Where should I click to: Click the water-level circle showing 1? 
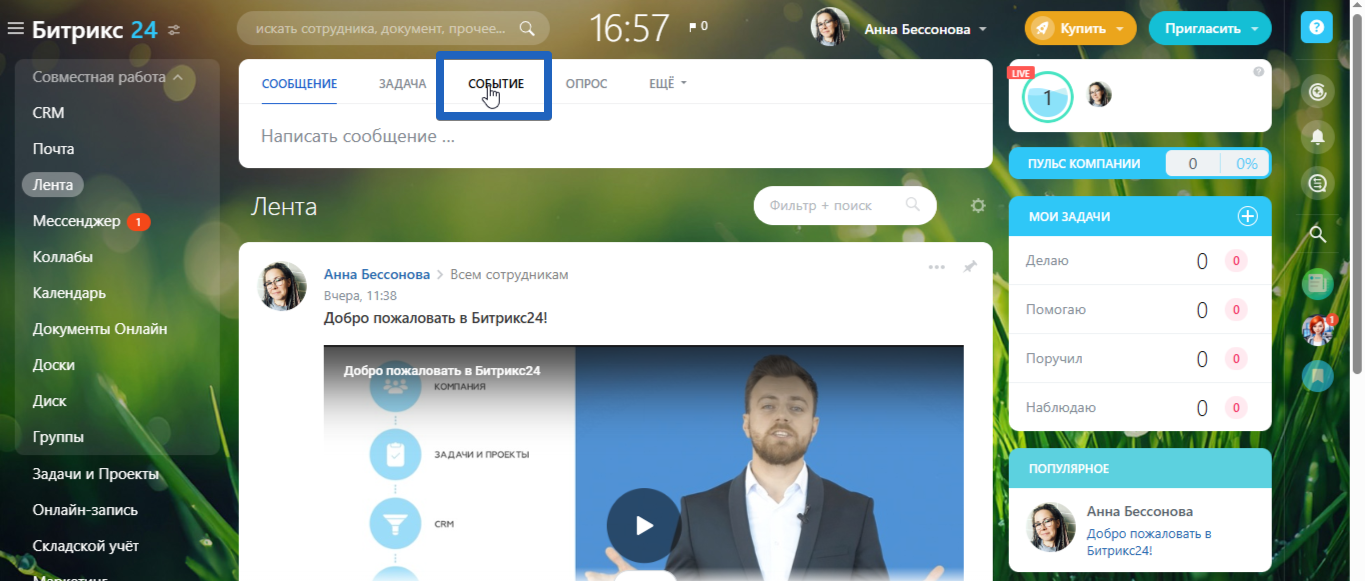[x=1048, y=97]
